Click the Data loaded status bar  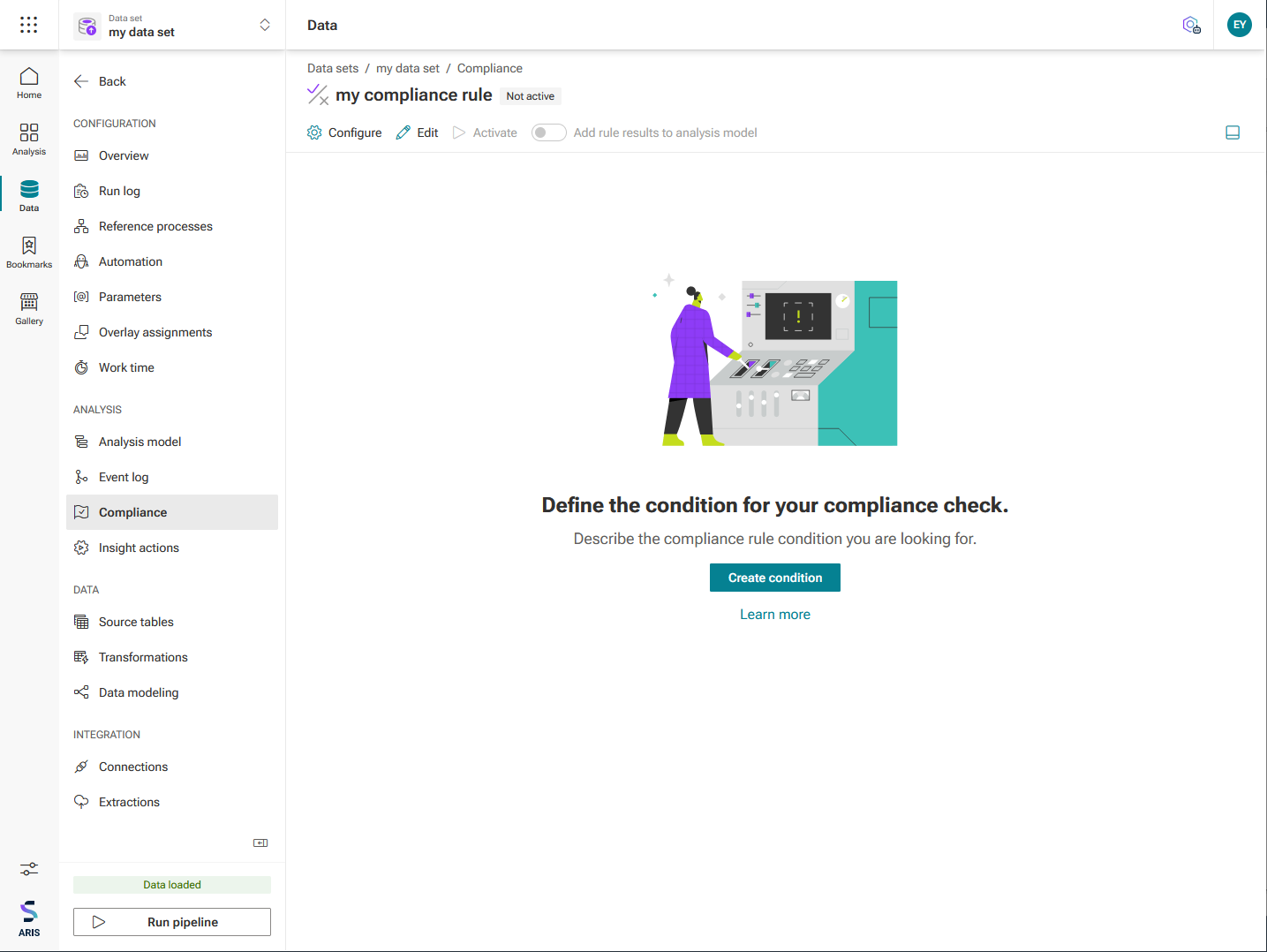tap(172, 885)
